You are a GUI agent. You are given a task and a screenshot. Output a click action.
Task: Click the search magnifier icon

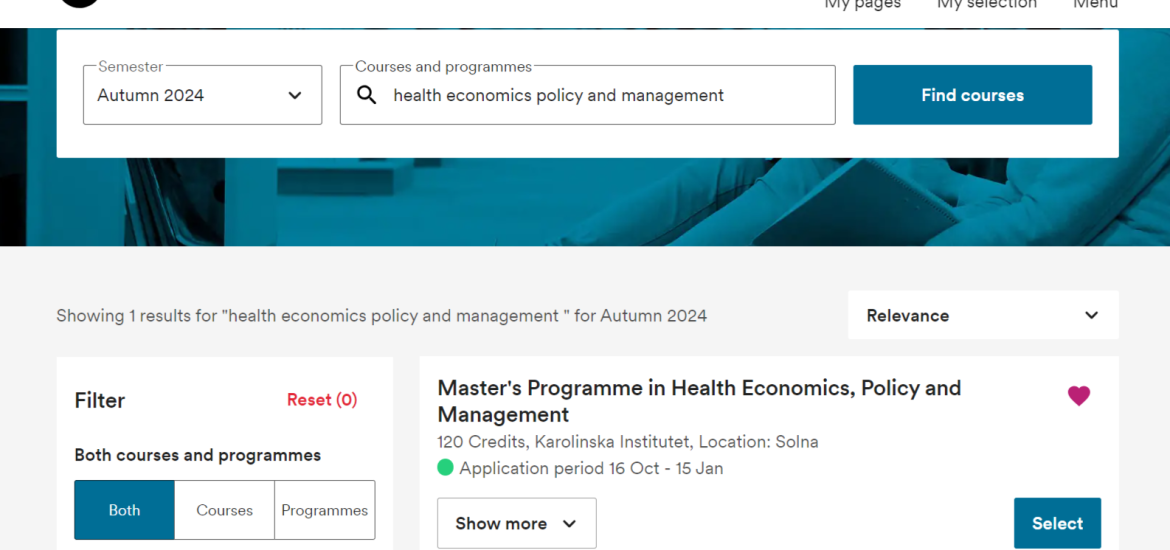[366, 95]
